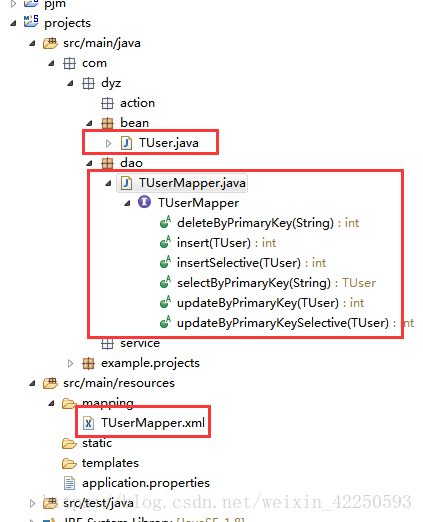Click the service package icon
The width and height of the screenshot is (423, 522).
(x=107, y=344)
